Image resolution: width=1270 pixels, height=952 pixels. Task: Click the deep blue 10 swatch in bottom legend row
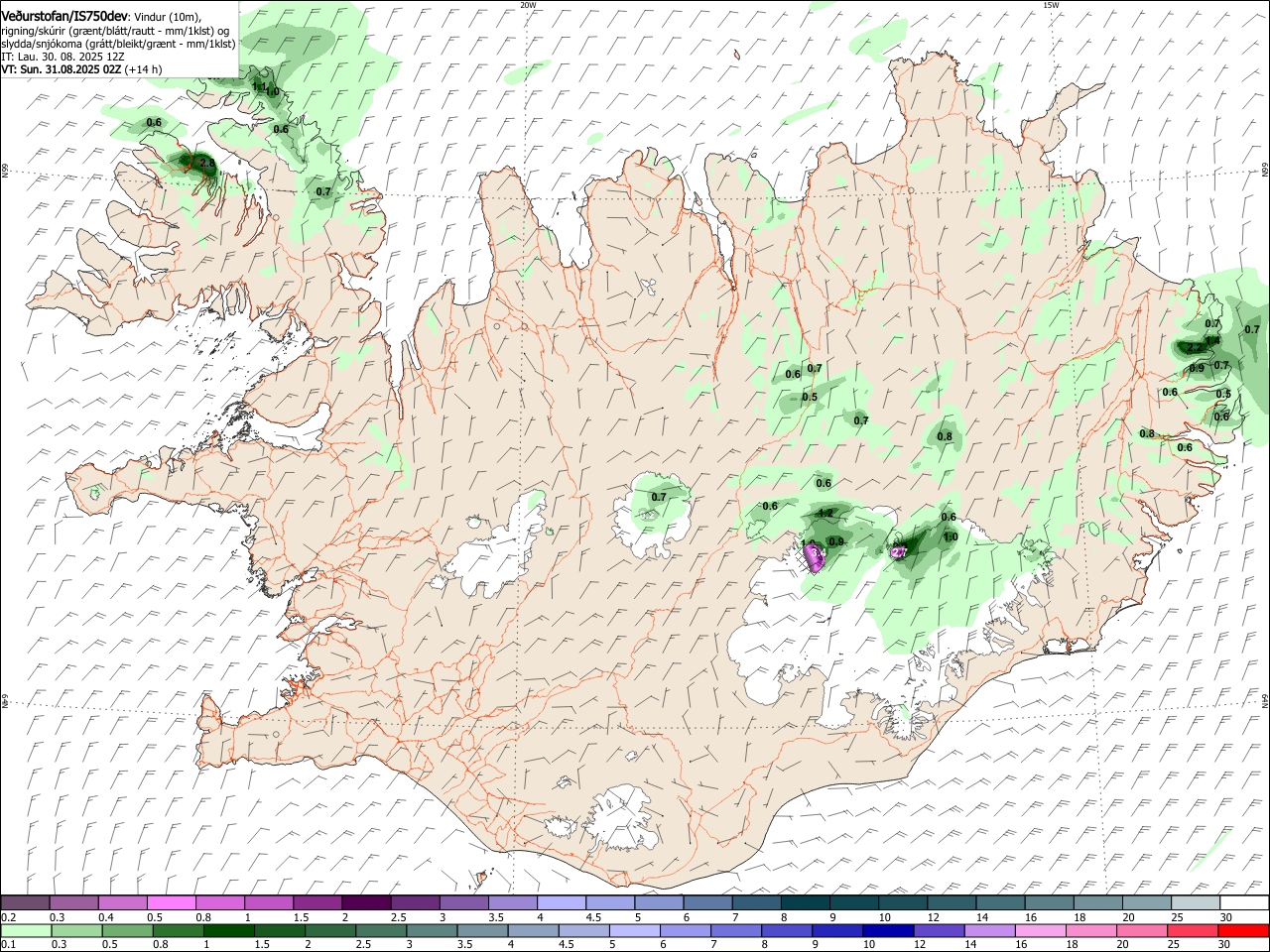(888, 931)
